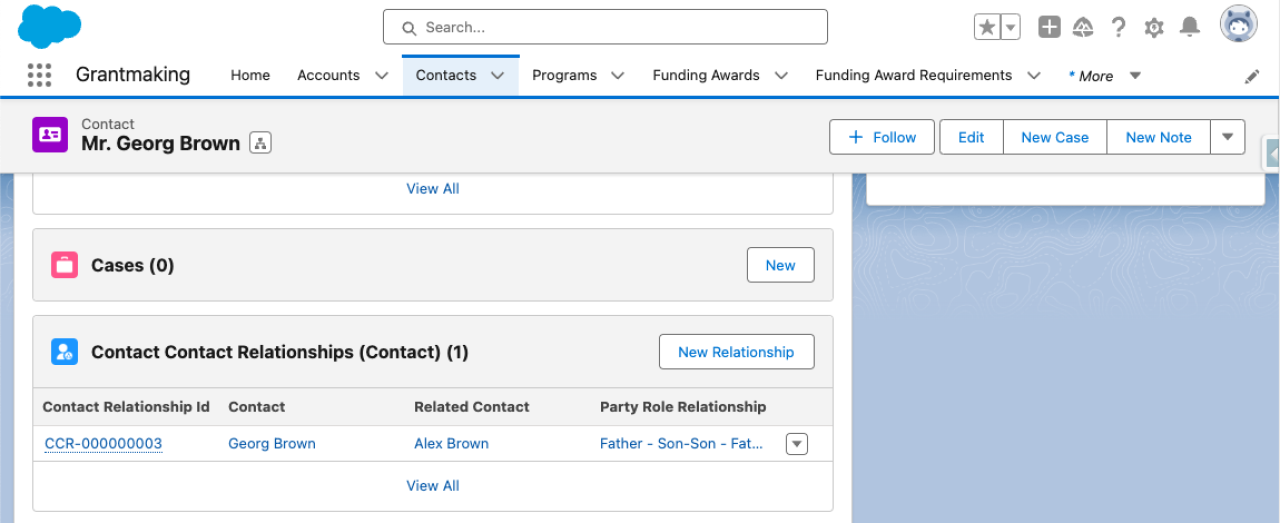Expand Funding Award Requirements dropdown chevron
The height and width of the screenshot is (523, 1280).
pyautogui.click(x=1034, y=75)
